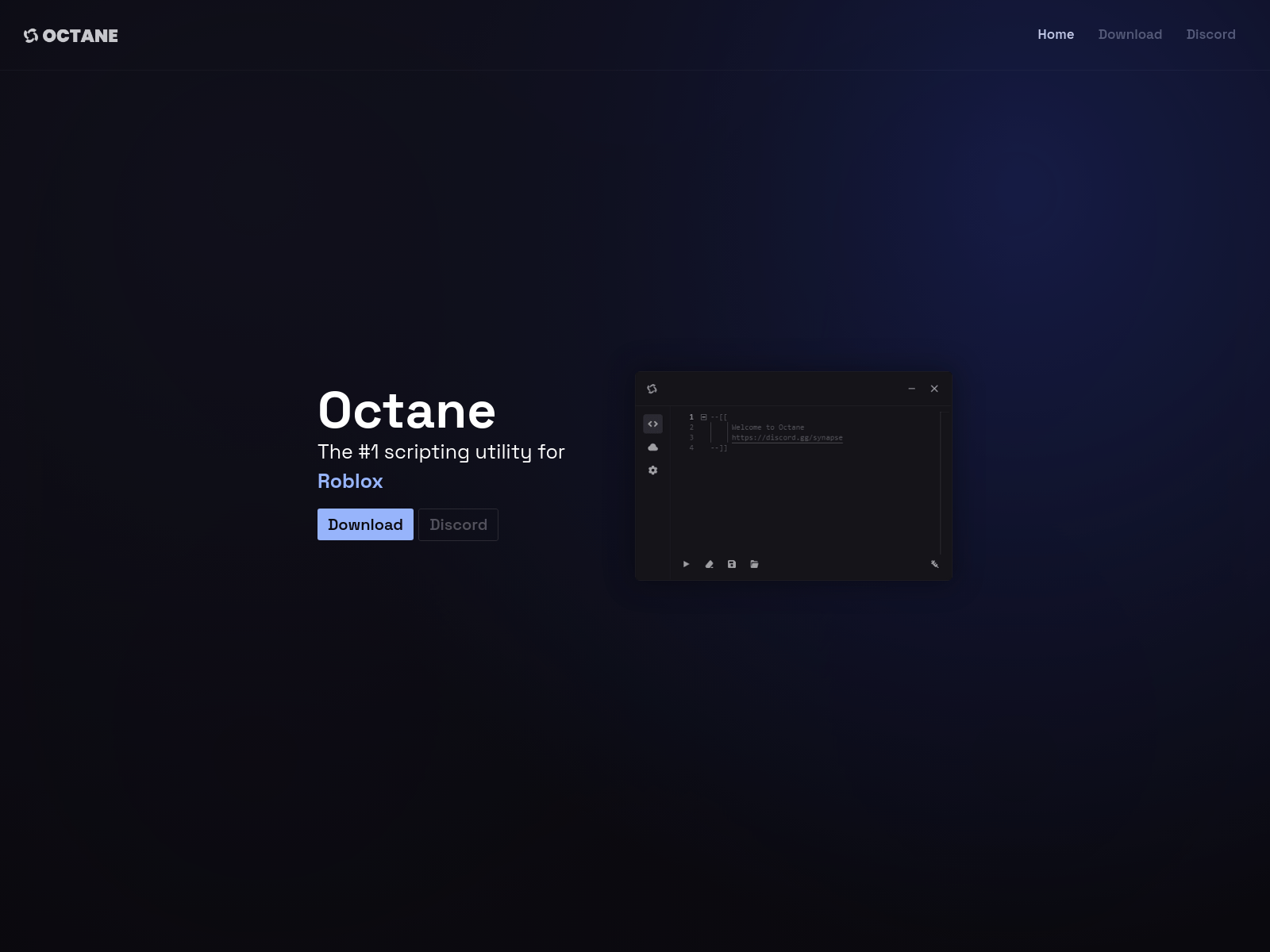Click the Octane logo icon in the app window title bar
1270x952 pixels.
652,389
